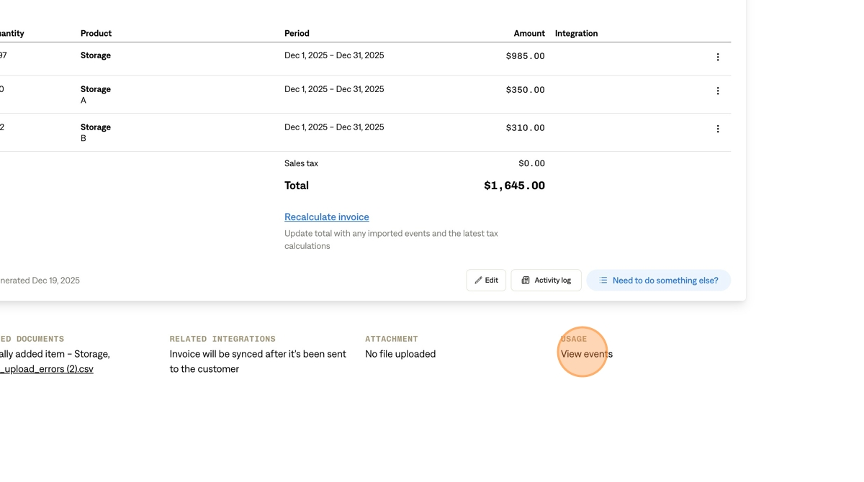Click the Amount column header
864x482 pixels.
(529, 33)
